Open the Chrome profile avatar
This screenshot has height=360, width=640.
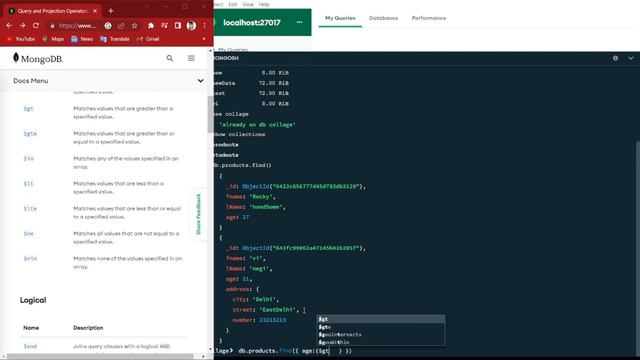pos(191,25)
